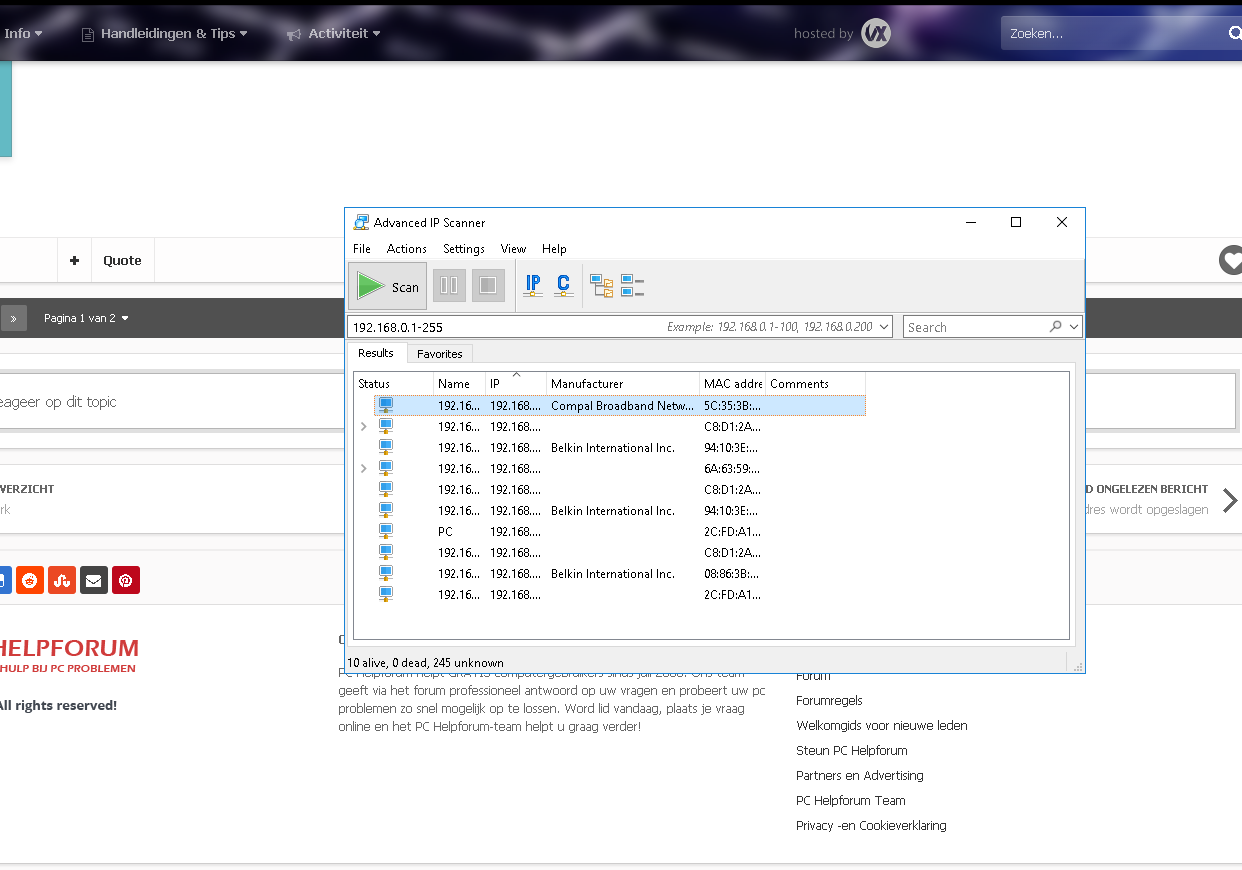Image resolution: width=1242 pixels, height=870 pixels.
Task: Open the Settings menu
Action: coord(464,249)
